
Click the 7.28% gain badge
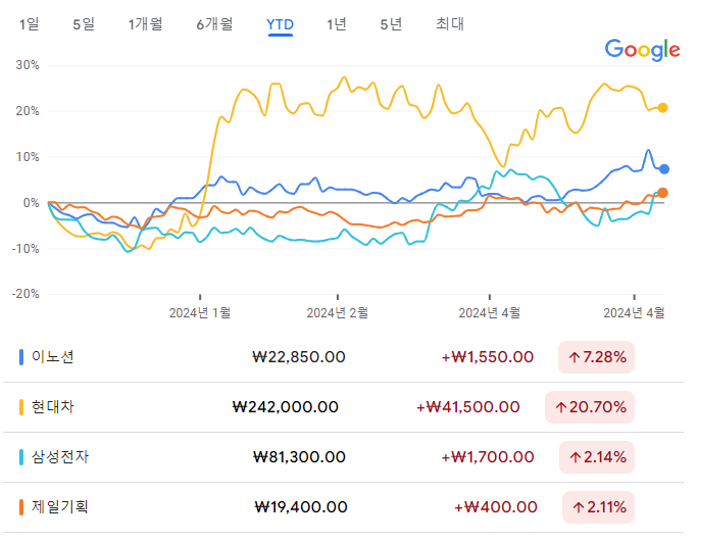point(596,357)
